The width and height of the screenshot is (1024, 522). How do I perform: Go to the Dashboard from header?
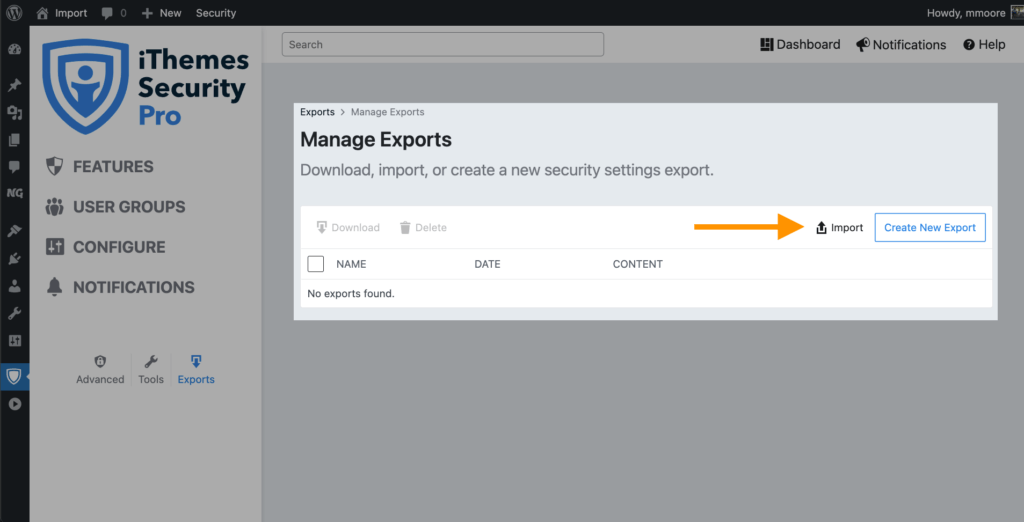(800, 44)
